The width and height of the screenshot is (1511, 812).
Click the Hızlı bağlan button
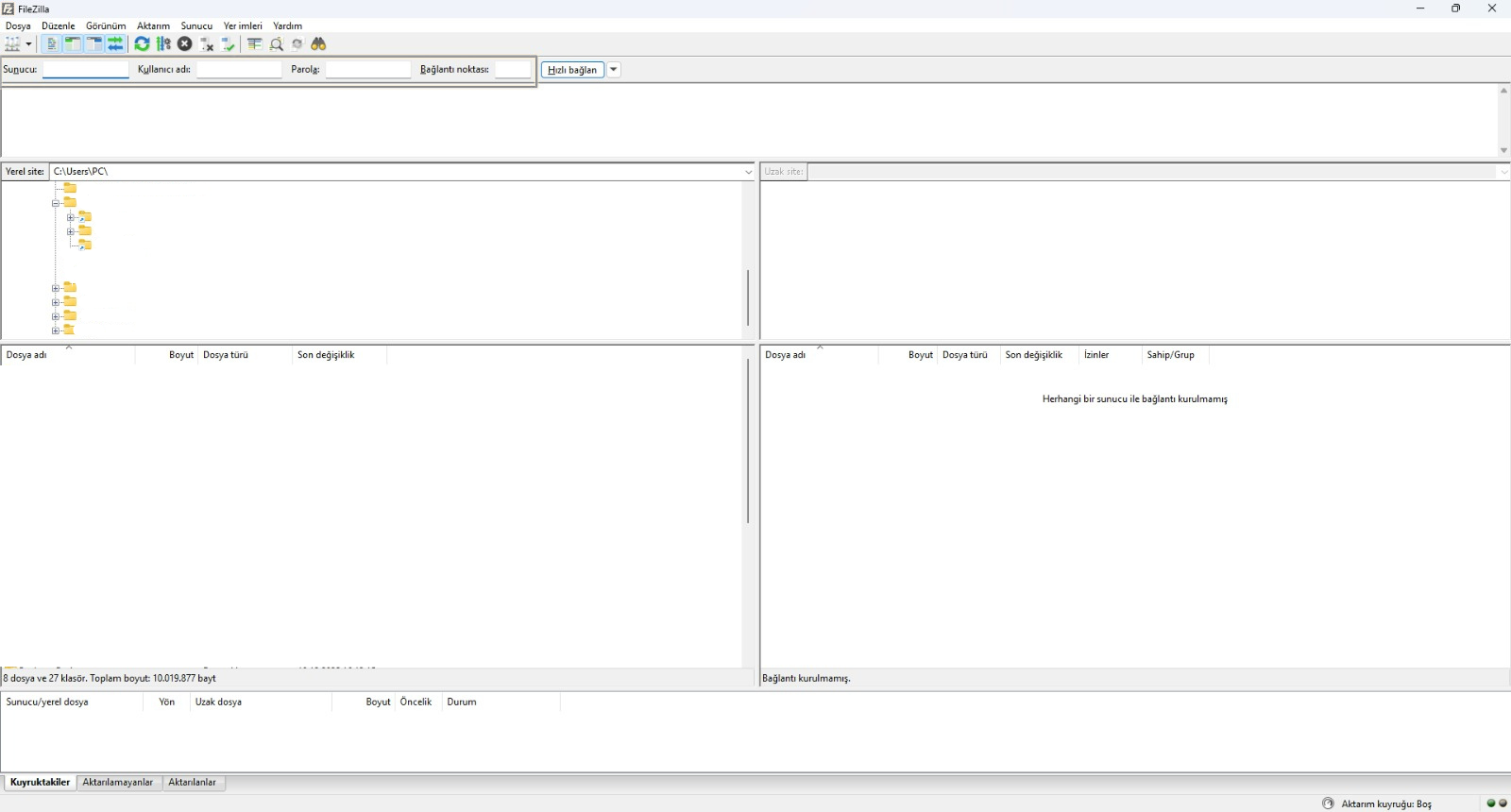(572, 70)
